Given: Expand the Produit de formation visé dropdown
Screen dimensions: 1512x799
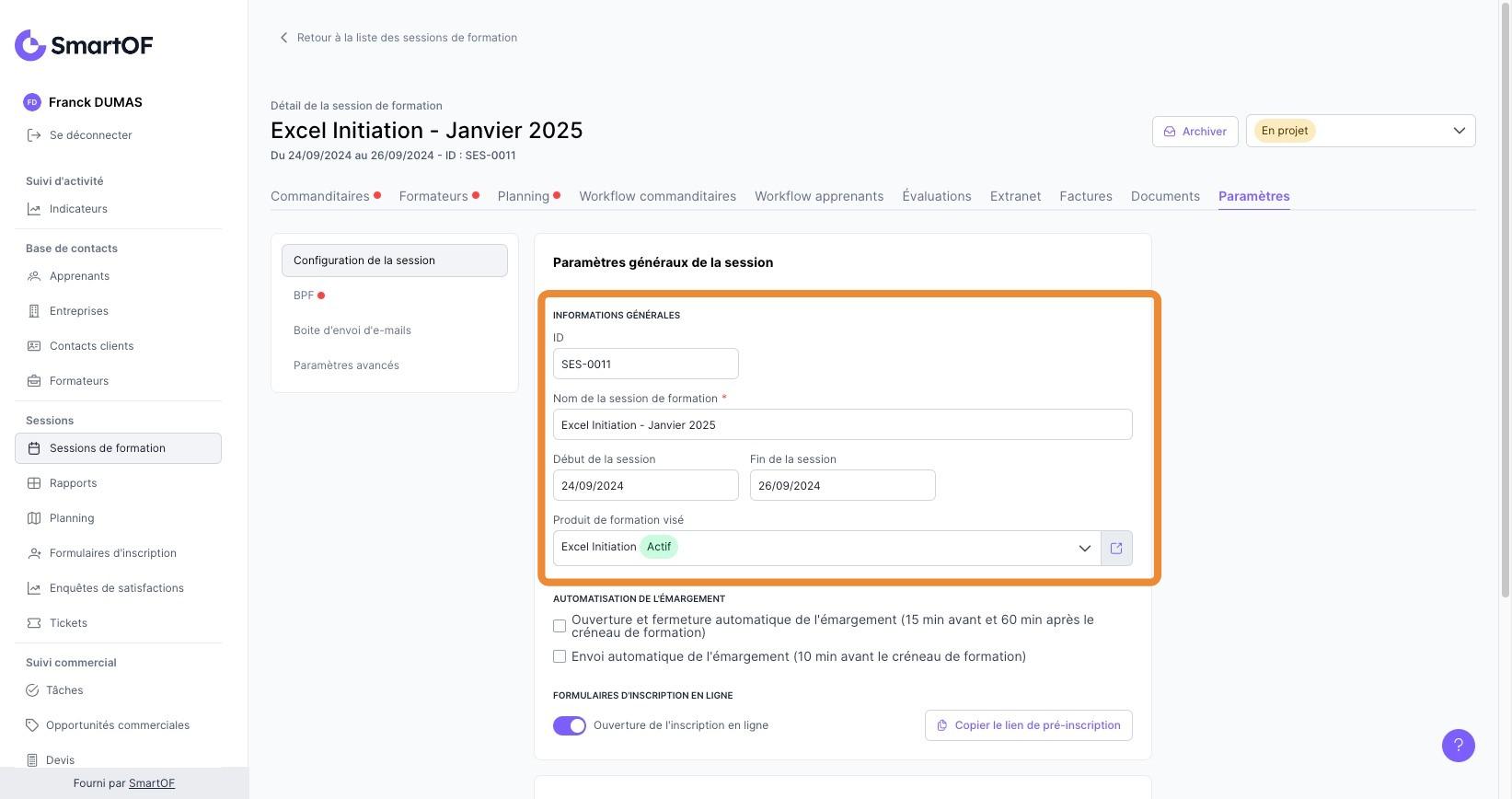Looking at the screenshot, I should coord(1084,549).
